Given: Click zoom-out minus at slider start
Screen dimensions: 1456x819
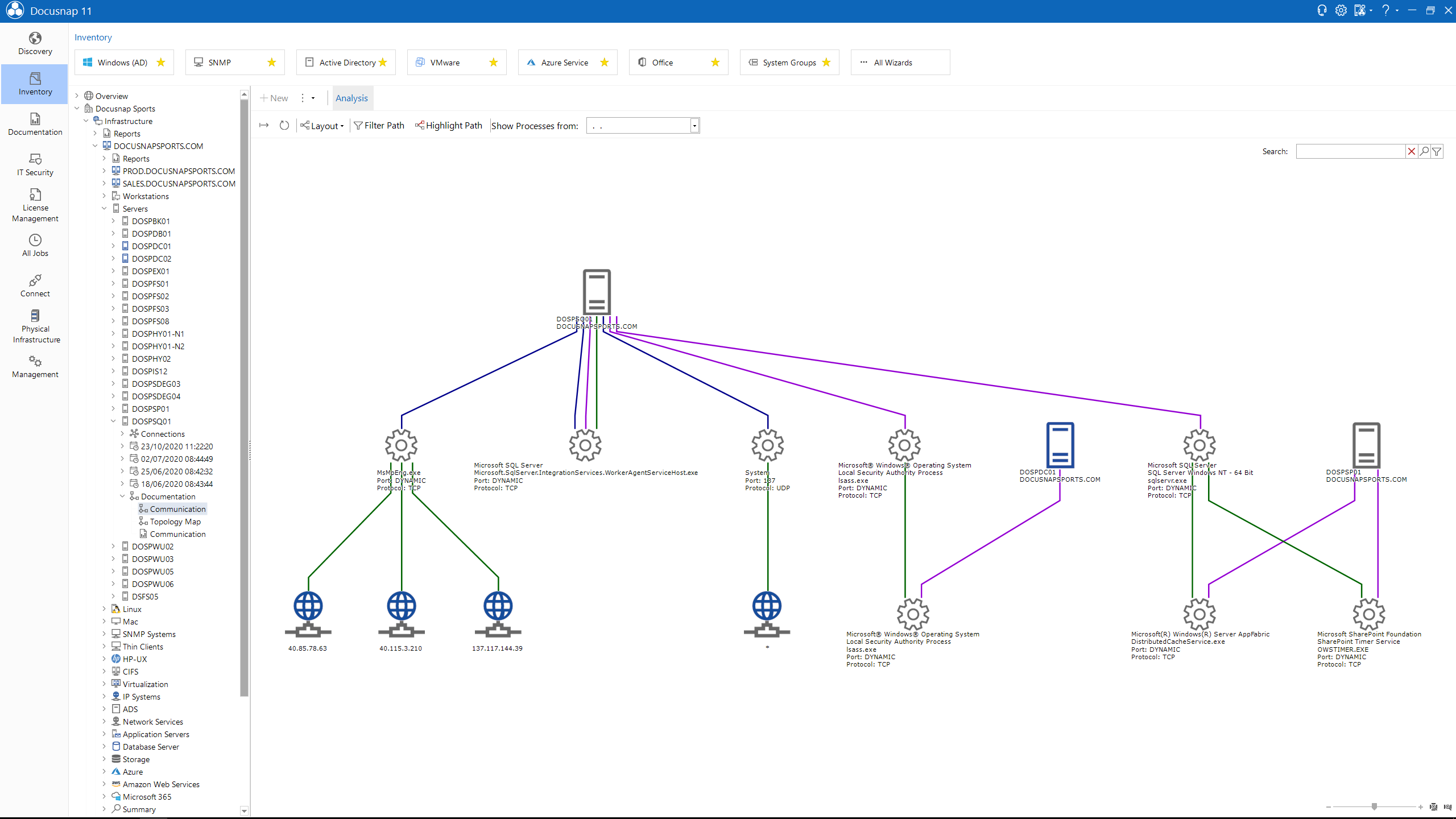Looking at the screenshot, I should 1329,806.
